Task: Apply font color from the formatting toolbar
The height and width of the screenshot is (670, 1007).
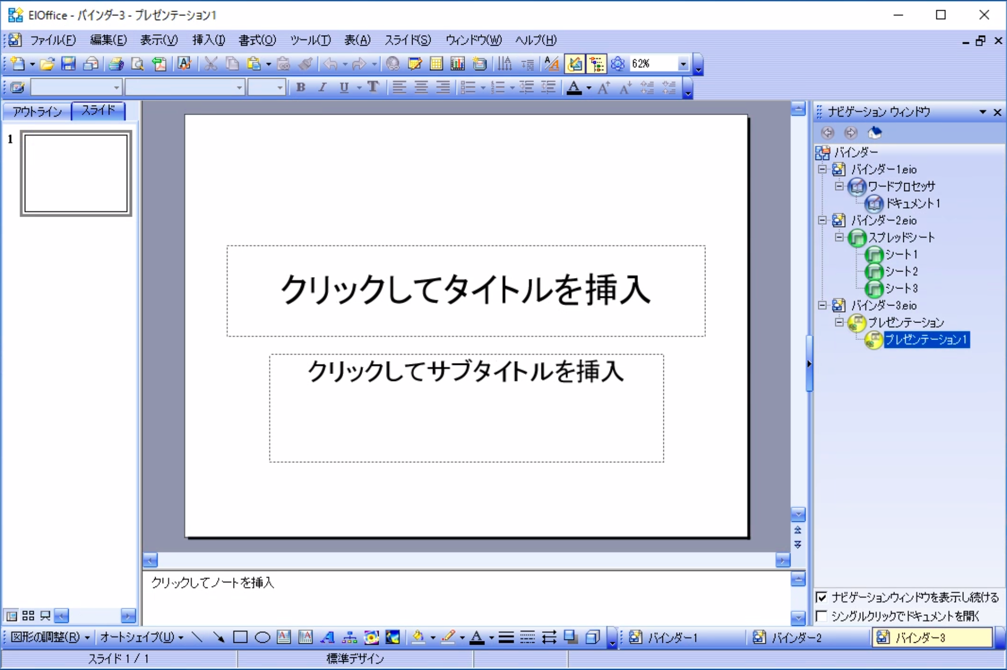Action: click(x=574, y=88)
